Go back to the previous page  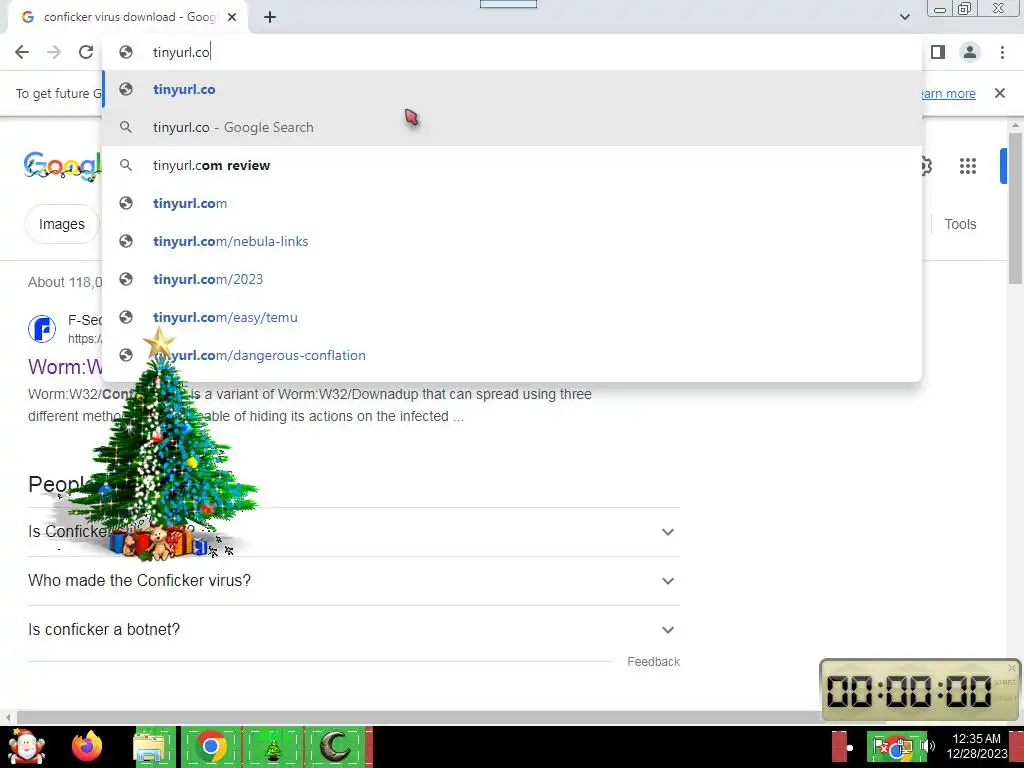[22, 52]
